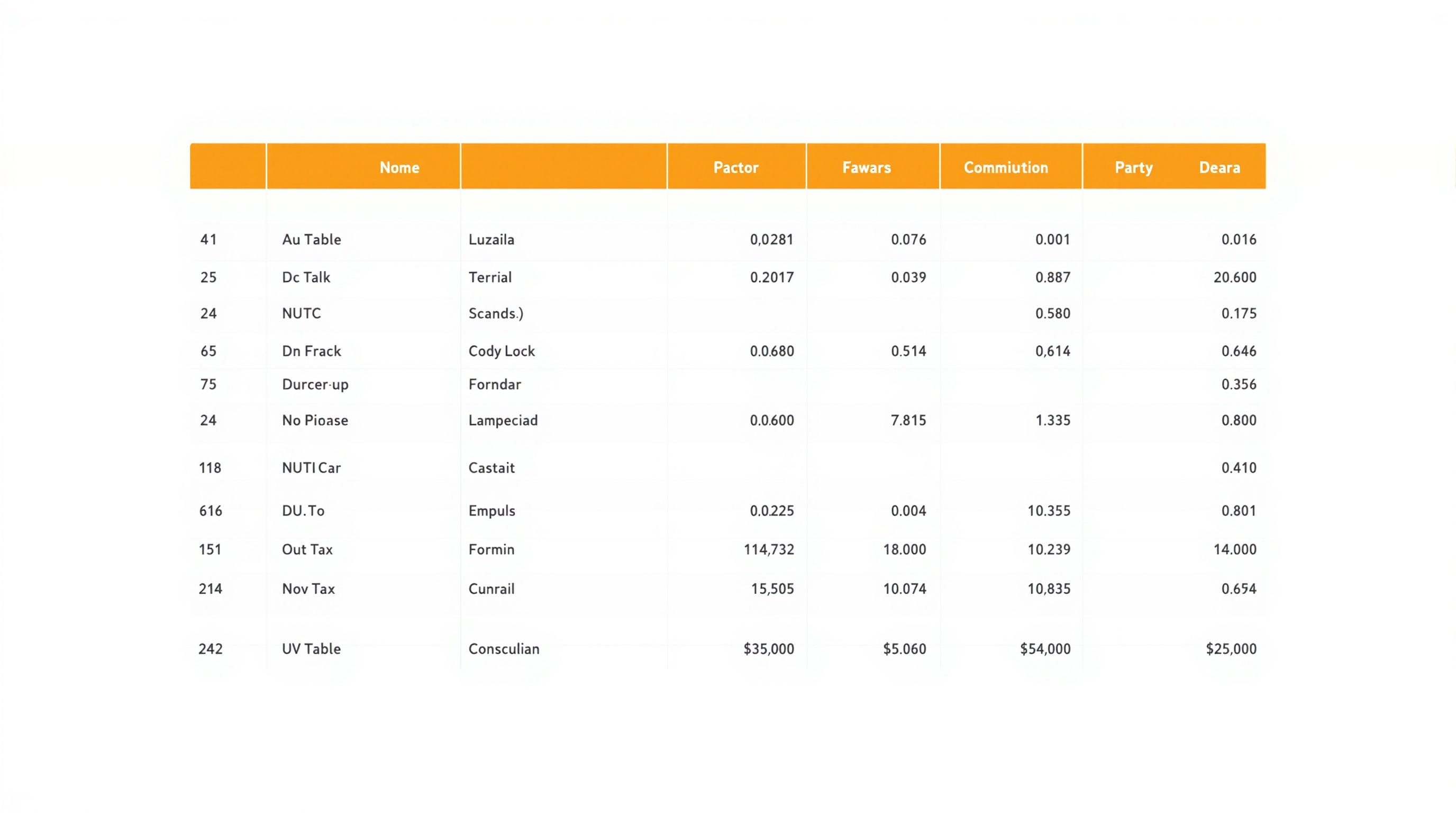Select the 114,732 value in the Out Tax row
This screenshot has width=1456, height=813.
coord(769,549)
